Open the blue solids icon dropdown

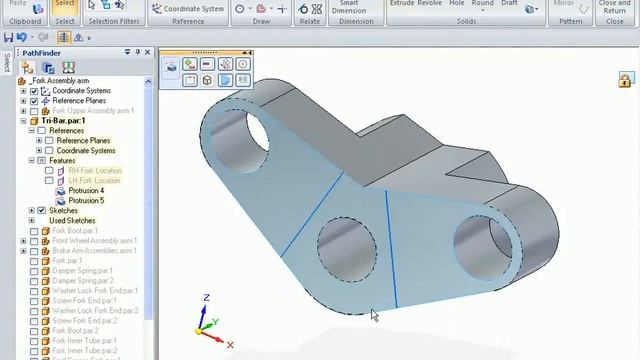536,9
